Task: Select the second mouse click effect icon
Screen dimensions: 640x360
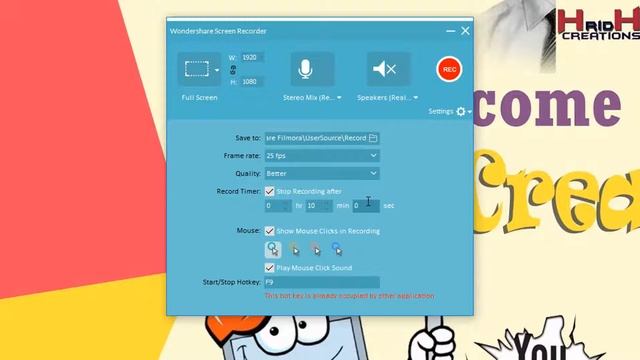Action: pyautogui.click(x=294, y=249)
